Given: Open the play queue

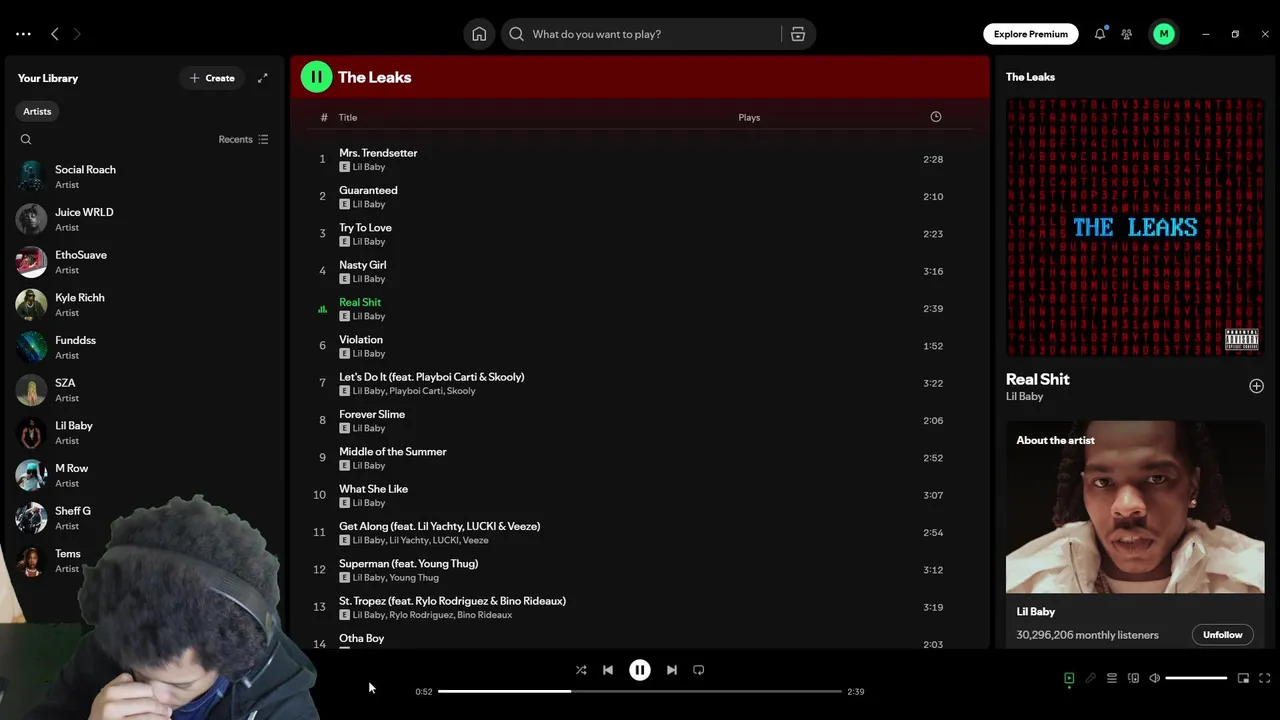Looking at the screenshot, I should (x=1112, y=678).
